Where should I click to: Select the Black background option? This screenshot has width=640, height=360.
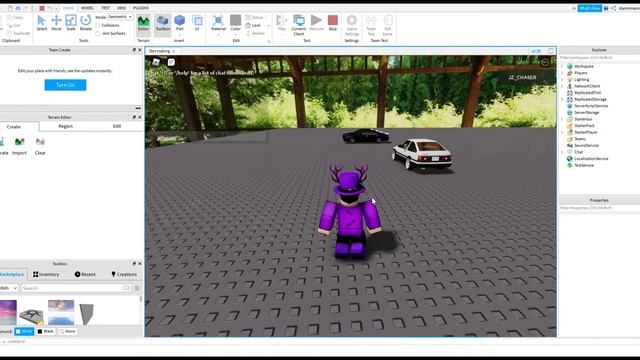[x=46, y=331]
